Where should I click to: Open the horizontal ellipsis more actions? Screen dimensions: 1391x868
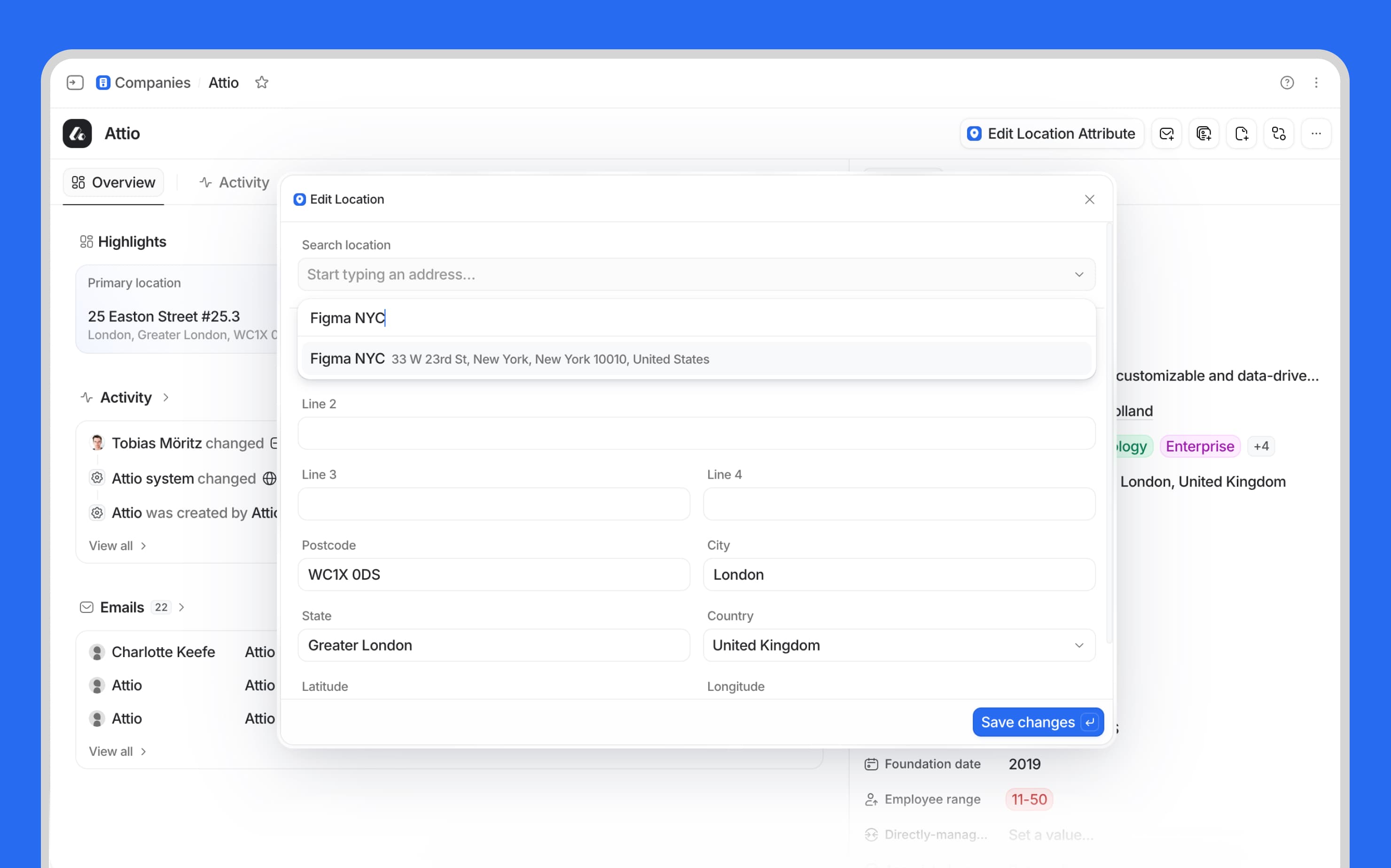(1316, 134)
